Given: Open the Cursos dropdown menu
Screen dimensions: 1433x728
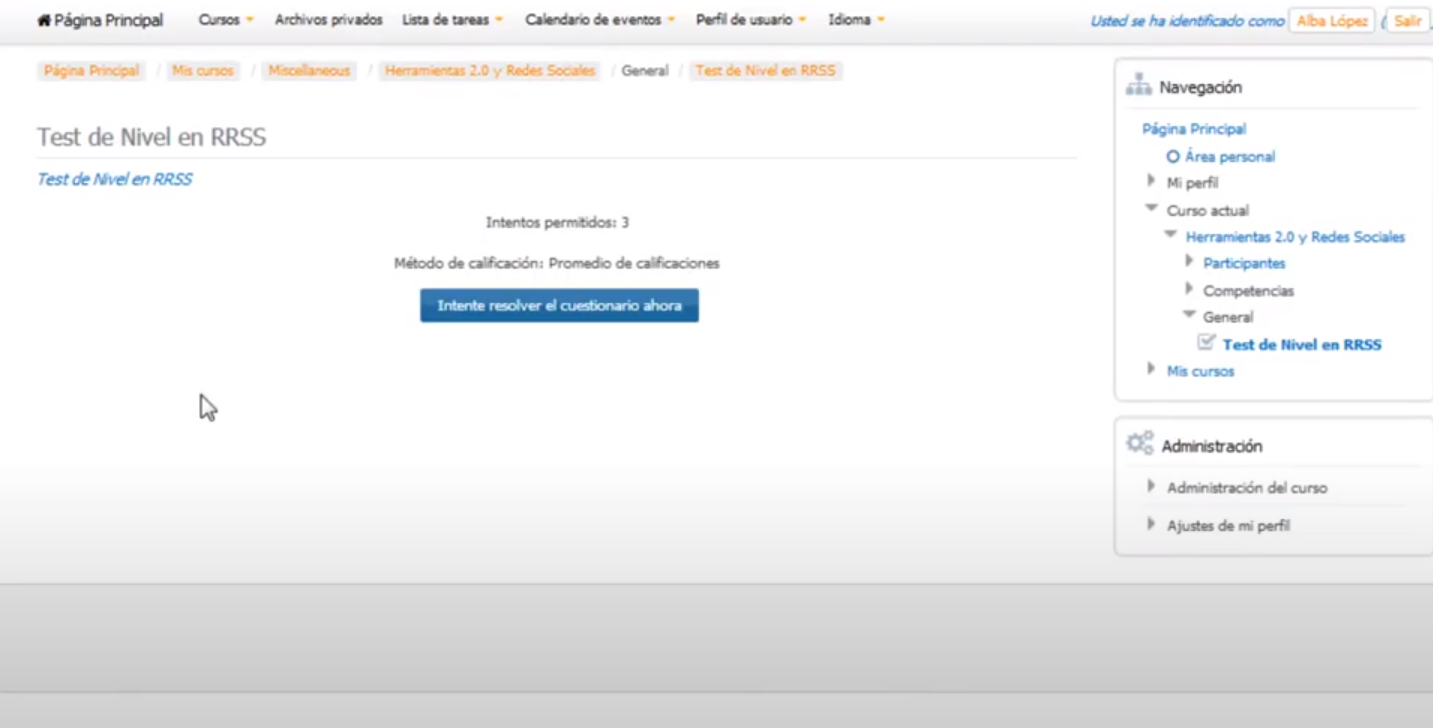Looking at the screenshot, I should tap(226, 20).
